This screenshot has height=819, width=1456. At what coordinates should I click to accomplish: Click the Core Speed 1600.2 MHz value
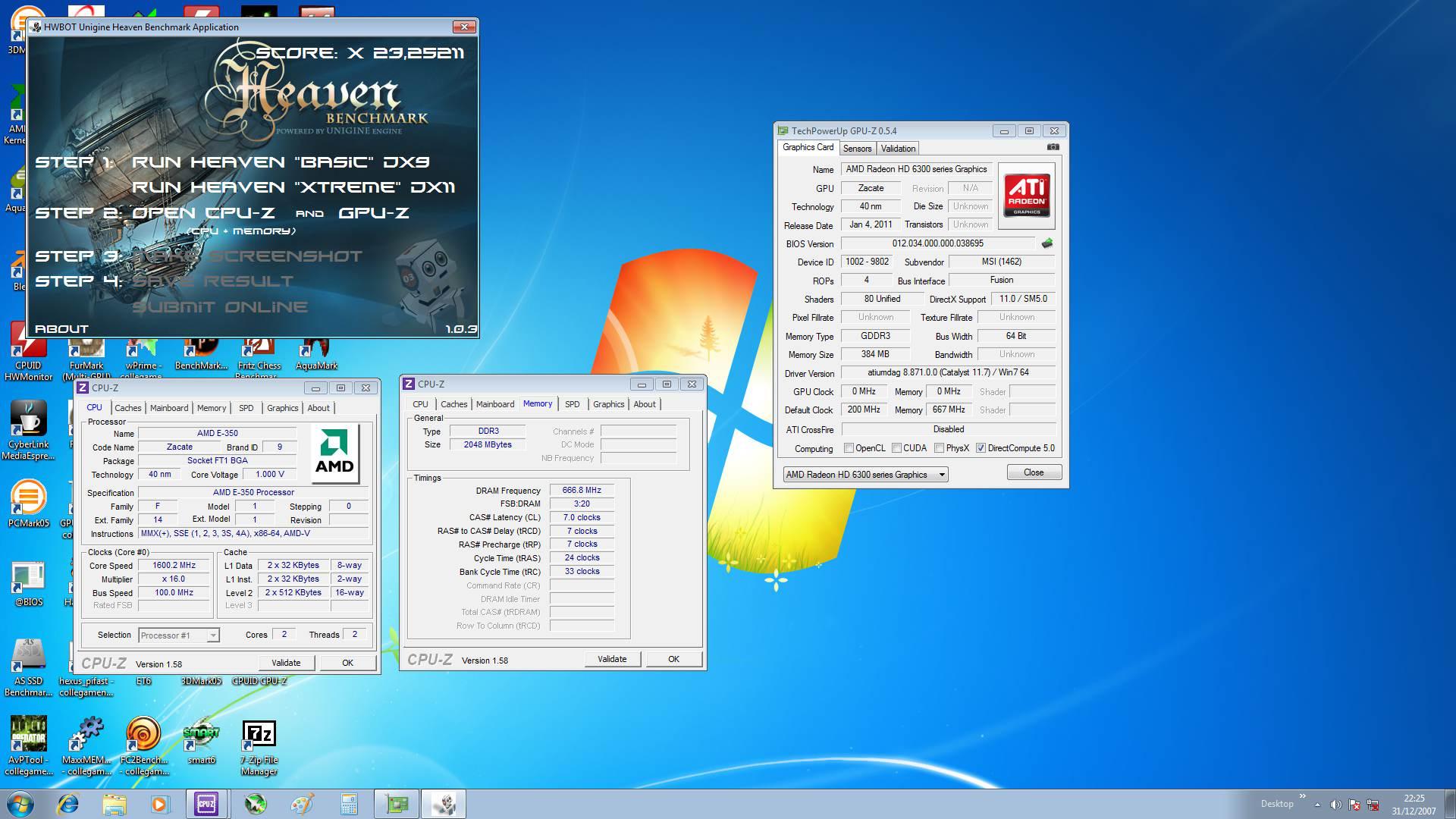[x=174, y=566]
